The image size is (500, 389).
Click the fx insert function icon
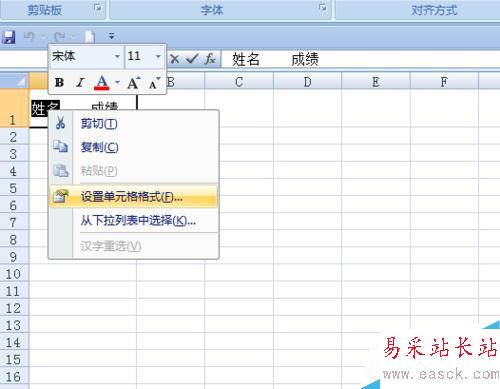click(x=210, y=59)
